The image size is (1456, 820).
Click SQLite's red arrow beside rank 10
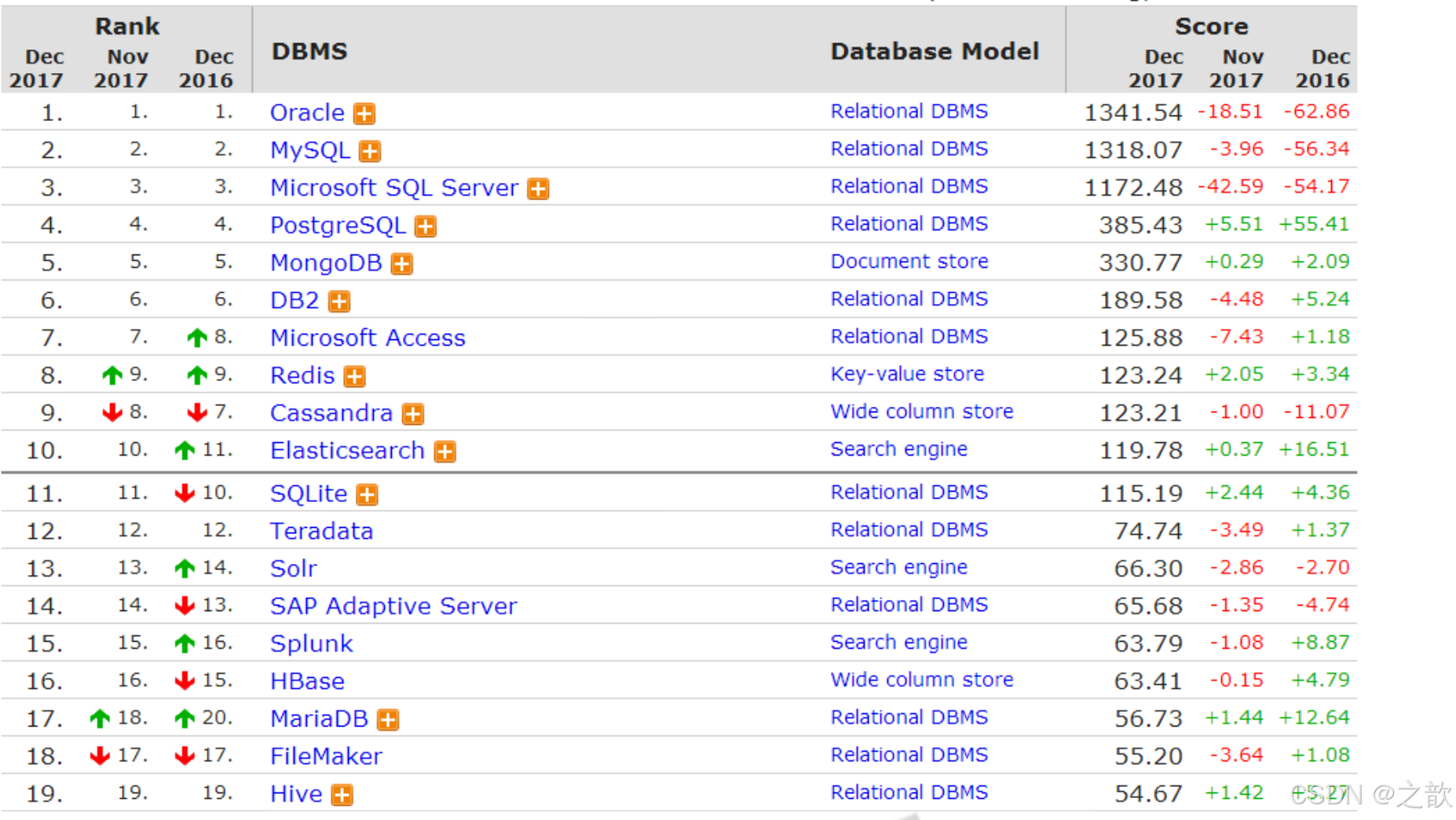[x=185, y=493]
